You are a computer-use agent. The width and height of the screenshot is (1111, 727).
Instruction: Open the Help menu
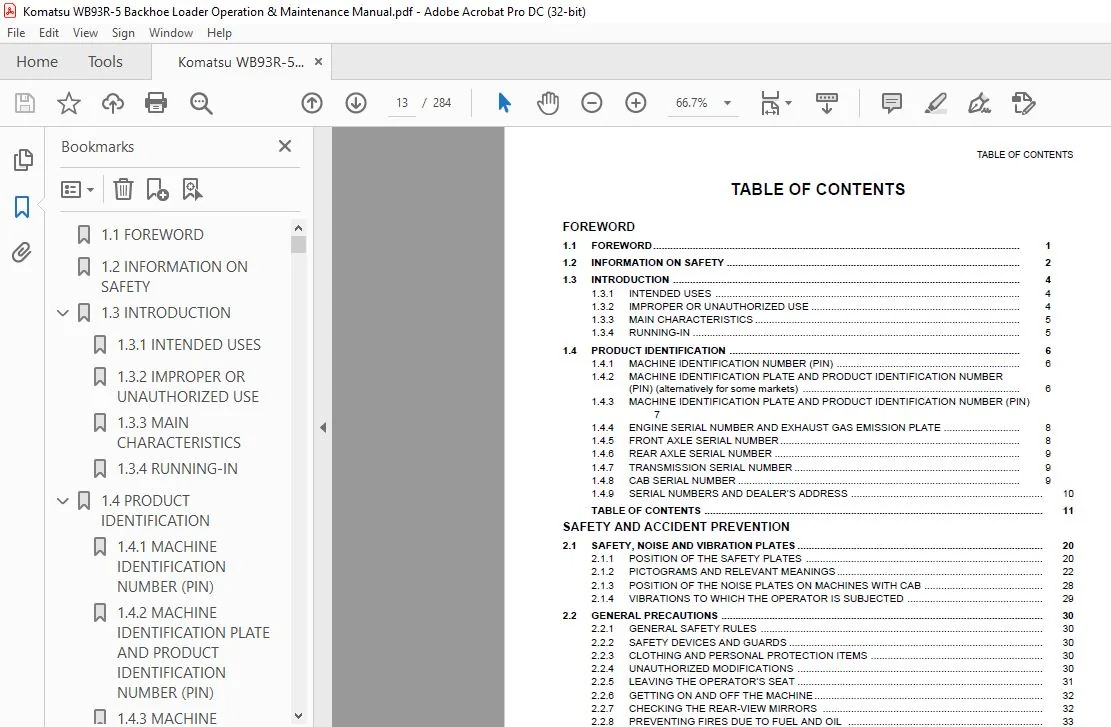(x=219, y=33)
